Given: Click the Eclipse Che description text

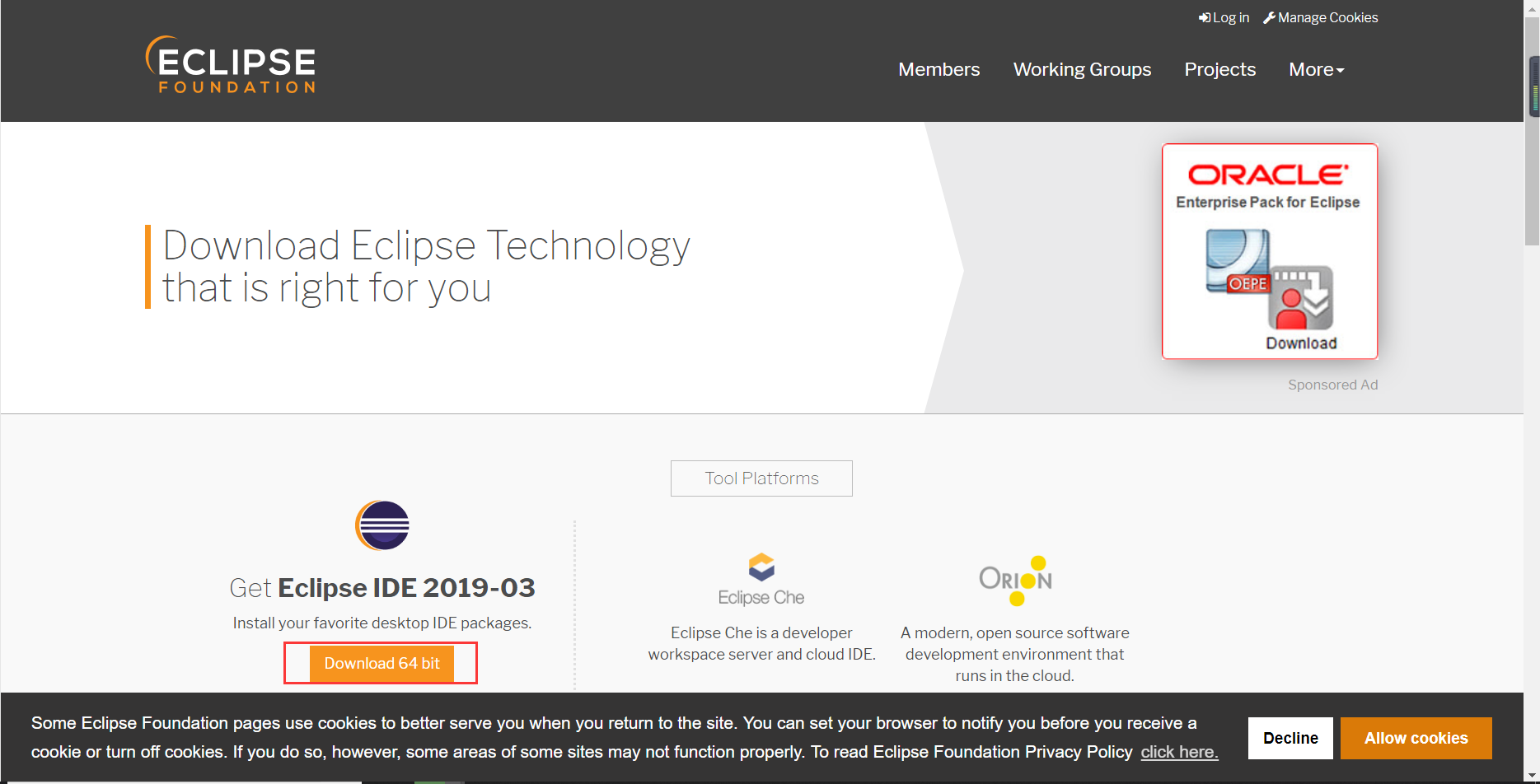Looking at the screenshot, I should tap(761, 643).
